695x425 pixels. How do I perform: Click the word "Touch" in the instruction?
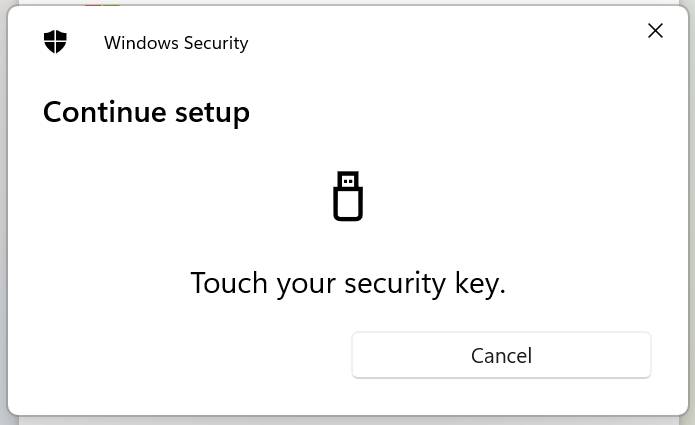[x=229, y=283]
